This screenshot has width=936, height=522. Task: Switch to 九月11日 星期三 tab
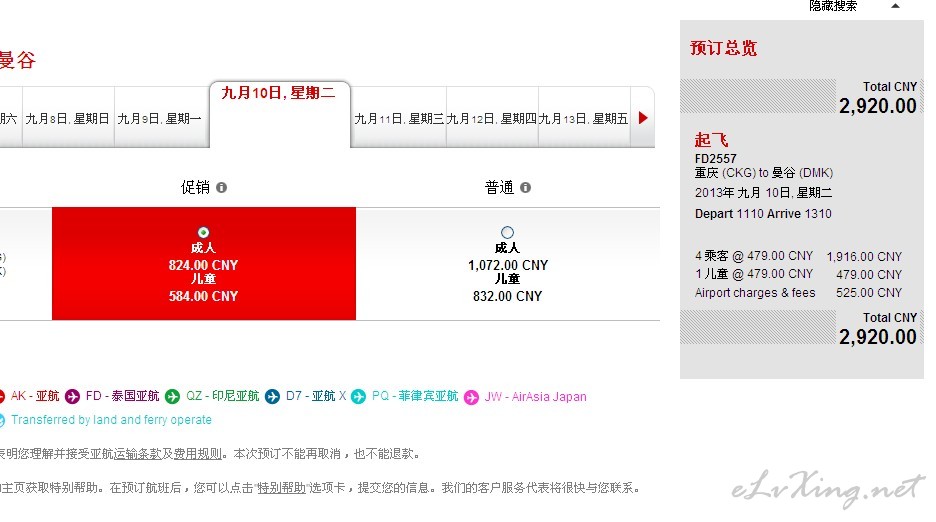[x=399, y=118]
